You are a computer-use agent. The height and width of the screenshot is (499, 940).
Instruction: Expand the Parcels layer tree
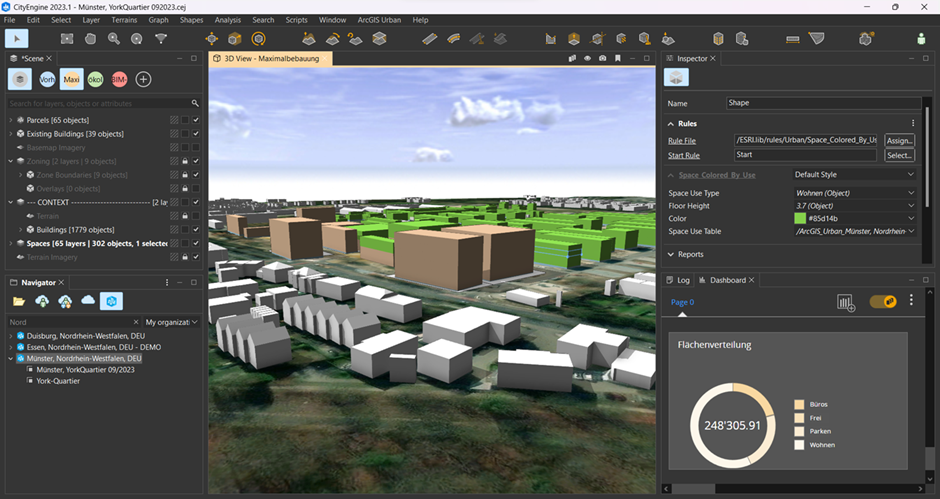[x=11, y=120]
